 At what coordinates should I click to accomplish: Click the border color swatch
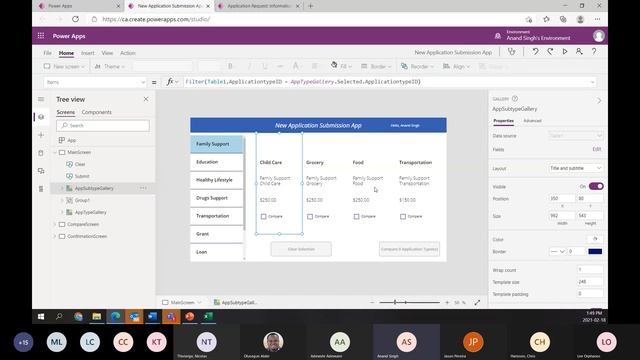(595, 251)
